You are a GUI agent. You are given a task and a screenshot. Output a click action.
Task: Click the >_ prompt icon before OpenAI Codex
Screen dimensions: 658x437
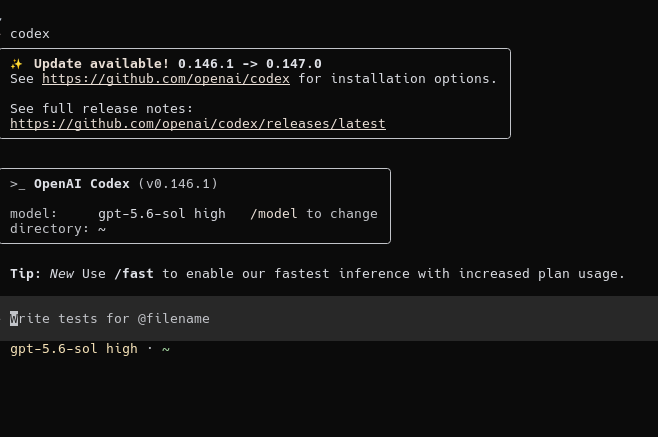pyautogui.click(x=18, y=184)
